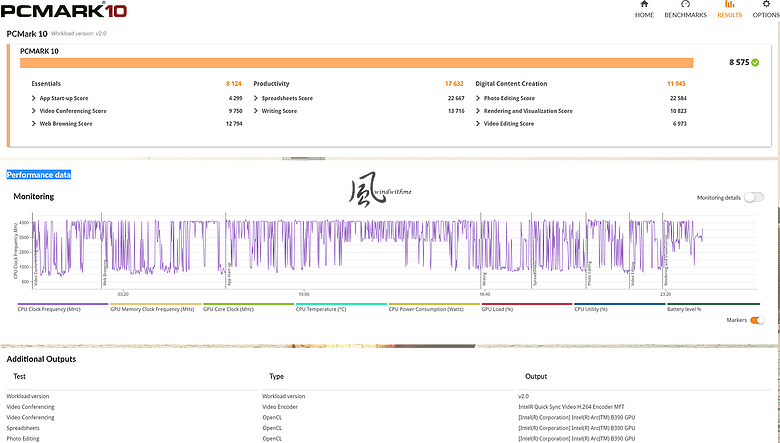
Task: Click the Productivity group heading
Action: pos(271,84)
